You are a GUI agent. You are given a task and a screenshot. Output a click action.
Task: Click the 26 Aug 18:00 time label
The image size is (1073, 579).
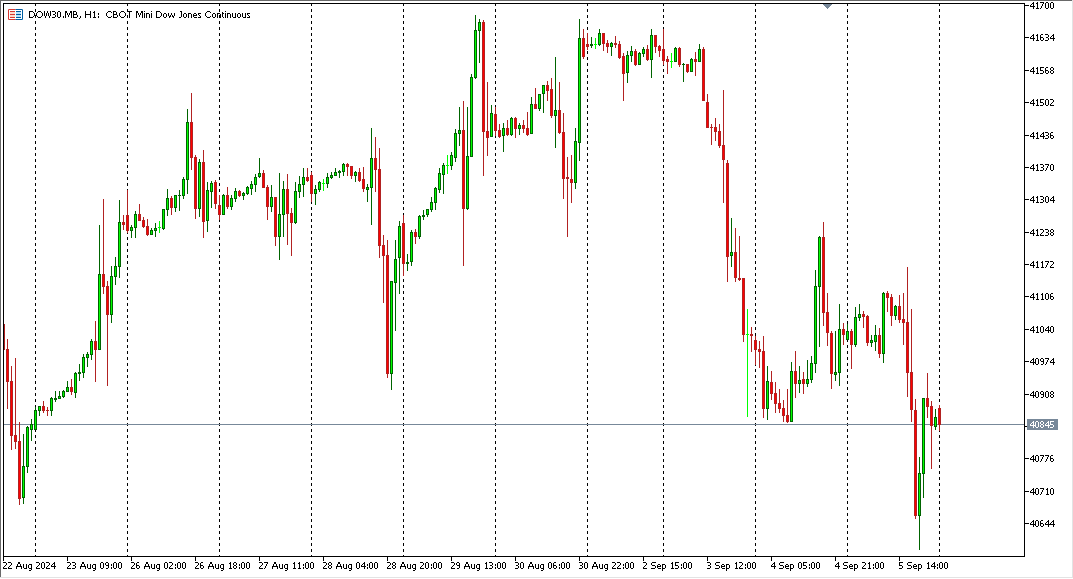[x=222, y=566]
